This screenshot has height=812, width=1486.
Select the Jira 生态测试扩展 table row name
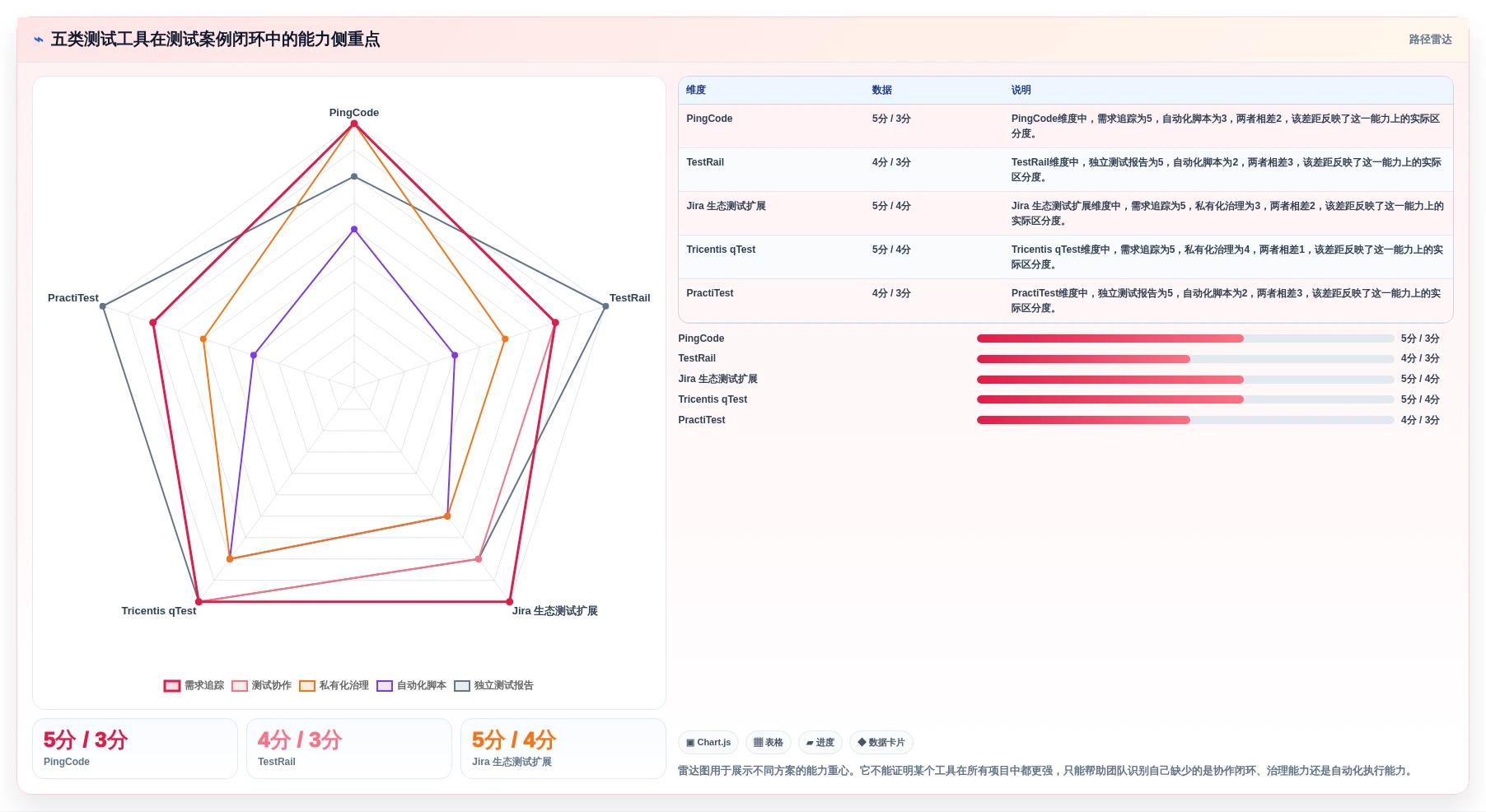point(726,206)
